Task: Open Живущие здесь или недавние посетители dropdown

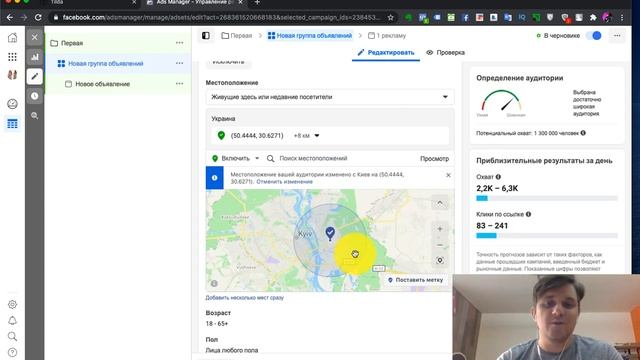Action: click(x=330, y=97)
